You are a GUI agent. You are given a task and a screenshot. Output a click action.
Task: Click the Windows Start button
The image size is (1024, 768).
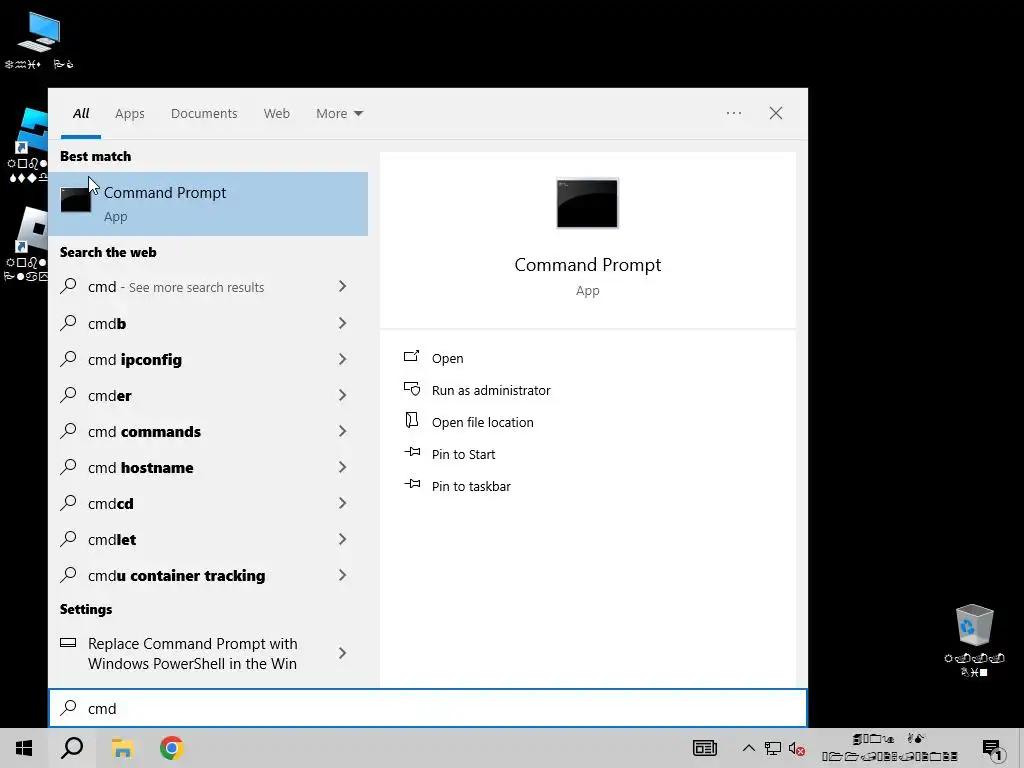[x=24, y=748]
